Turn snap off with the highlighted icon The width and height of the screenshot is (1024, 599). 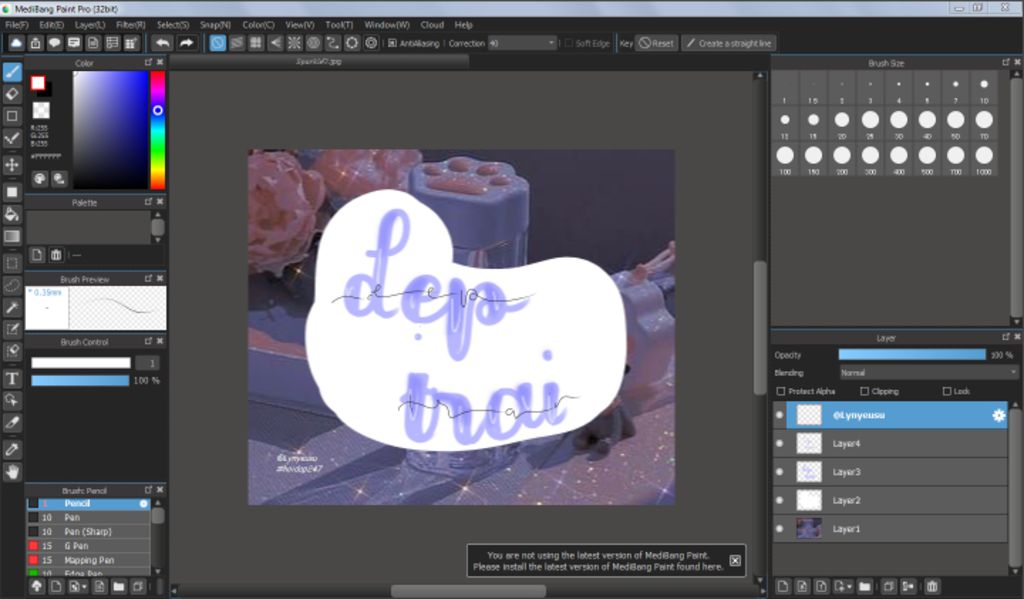217,43
